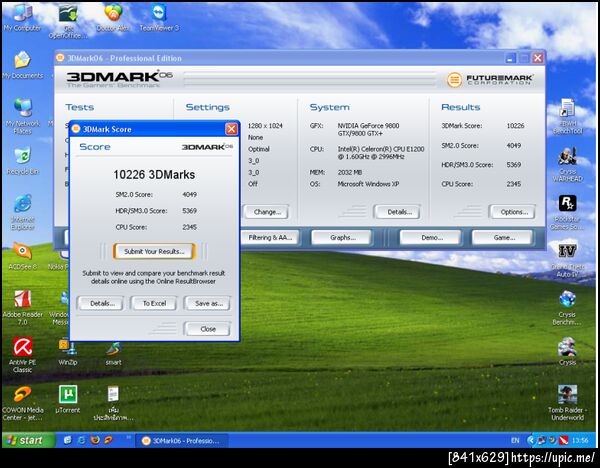Launch the Game button
Screen dimensions: 600x468
(503, 237)
